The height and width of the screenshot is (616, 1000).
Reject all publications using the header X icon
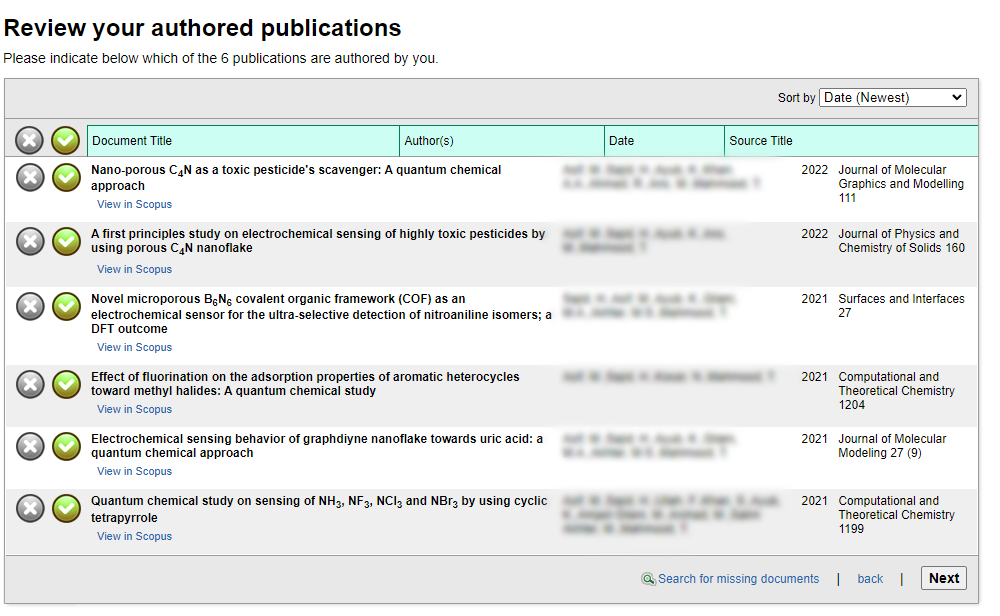(x=29, y=140)
